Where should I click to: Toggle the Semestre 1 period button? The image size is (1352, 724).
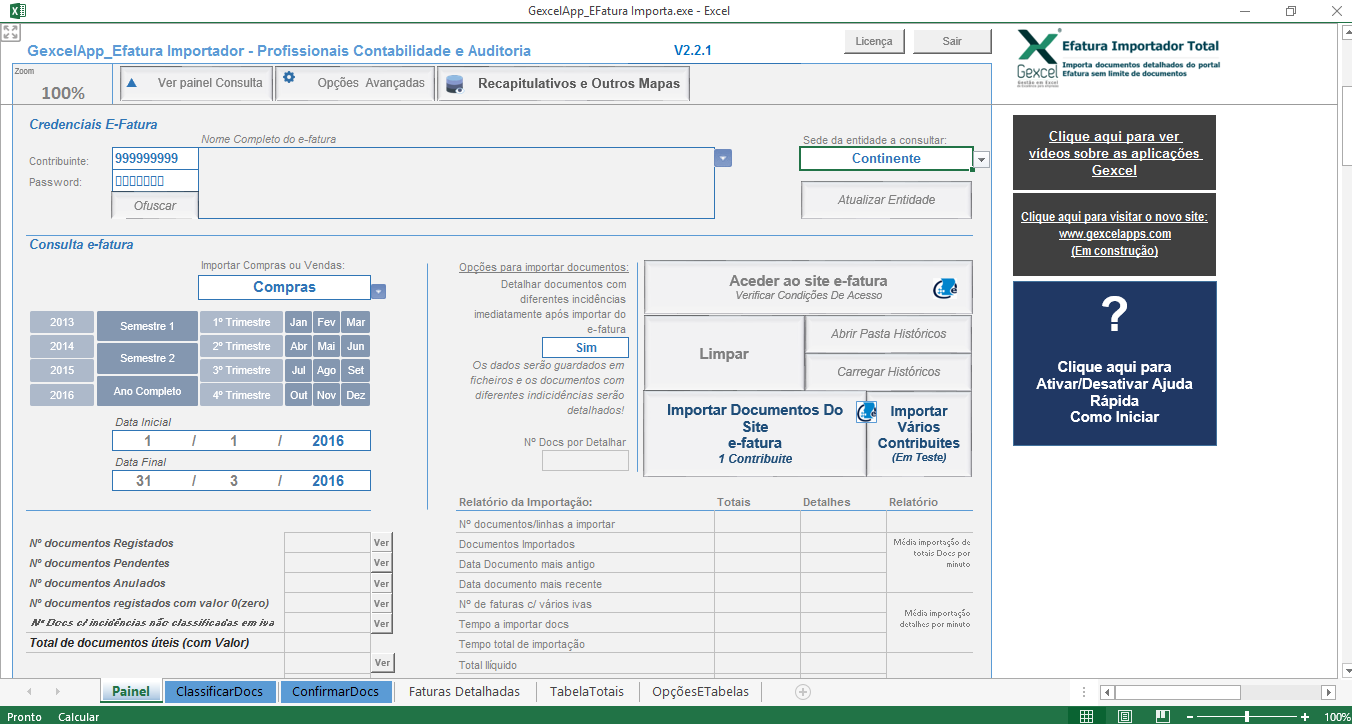147,326
